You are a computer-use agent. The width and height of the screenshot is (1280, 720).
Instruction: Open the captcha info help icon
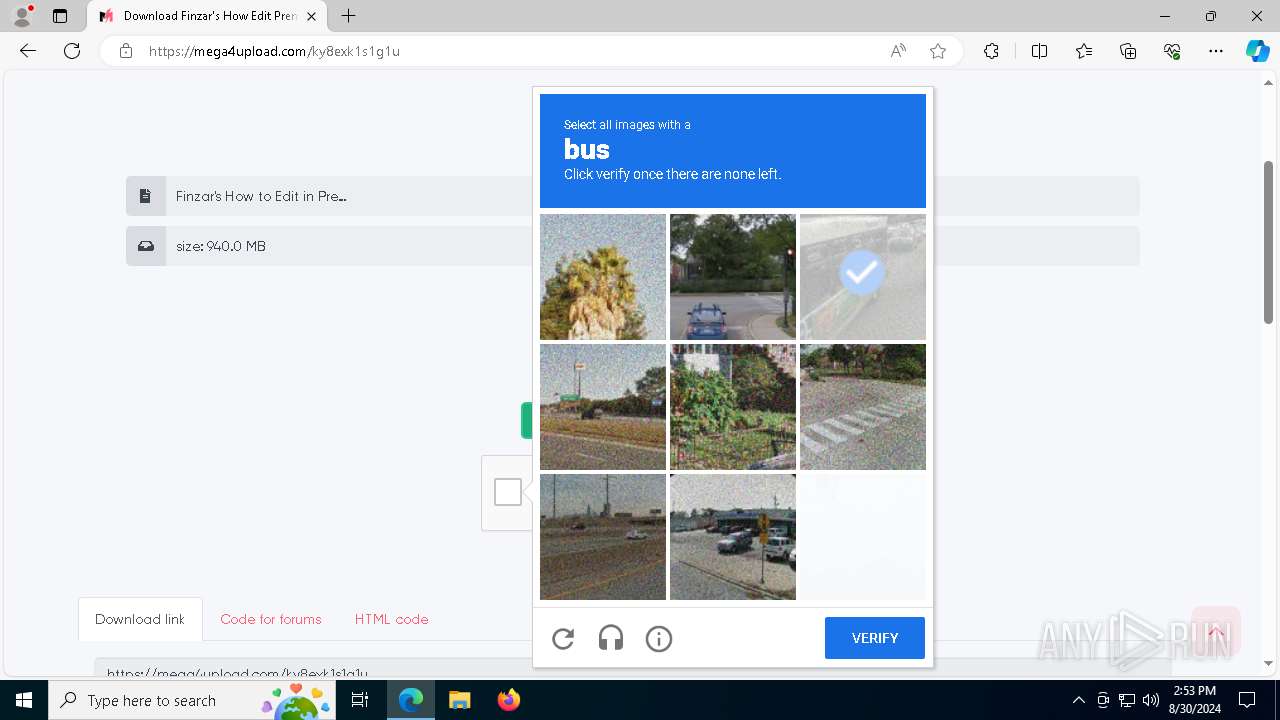coord(659,638)
